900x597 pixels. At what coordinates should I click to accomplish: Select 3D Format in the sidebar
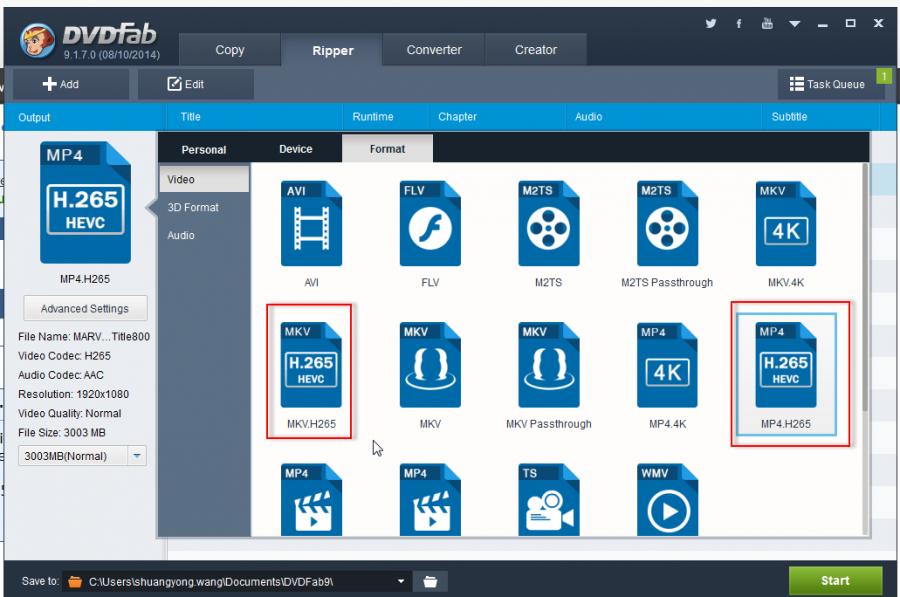(193, 208)
